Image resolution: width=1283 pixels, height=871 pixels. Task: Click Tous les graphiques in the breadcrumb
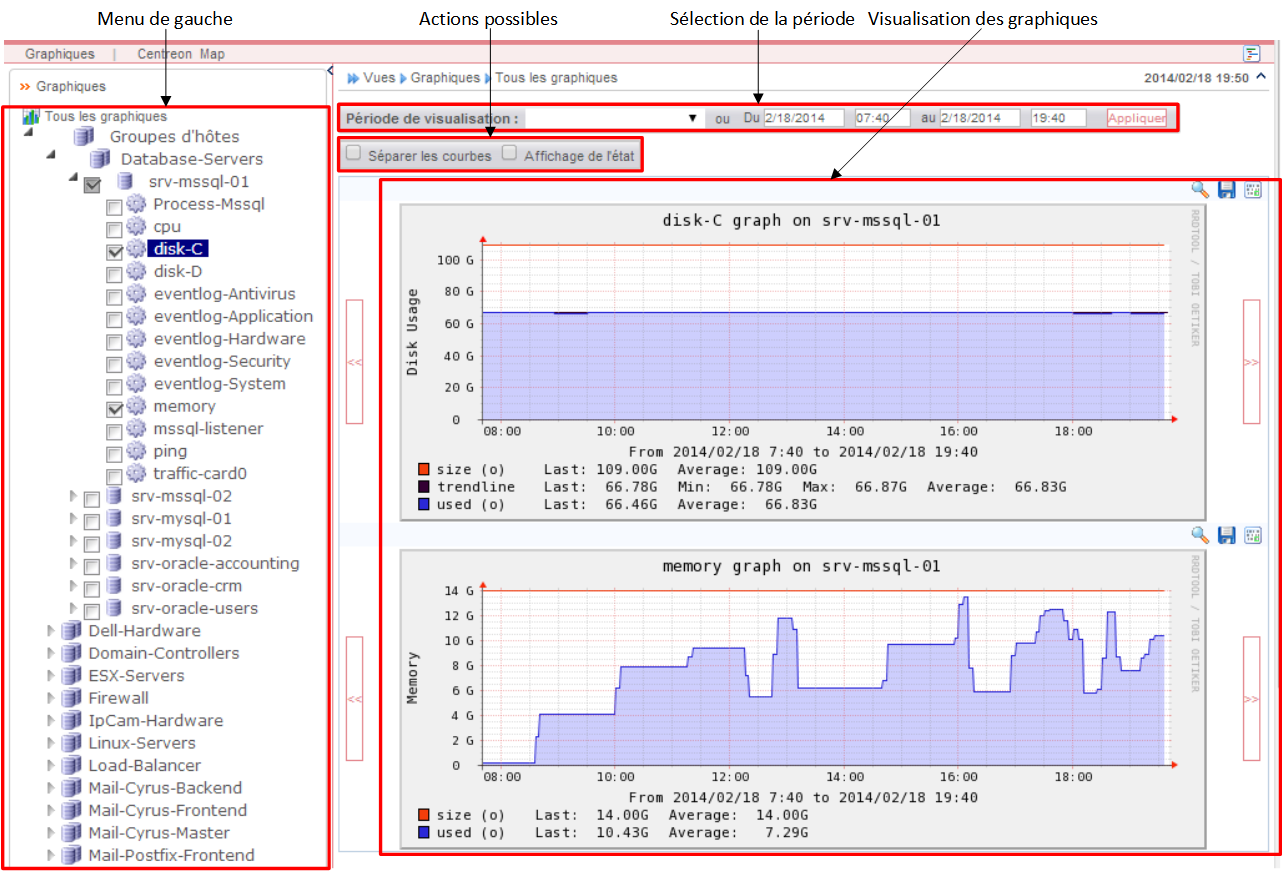(556, 77)
